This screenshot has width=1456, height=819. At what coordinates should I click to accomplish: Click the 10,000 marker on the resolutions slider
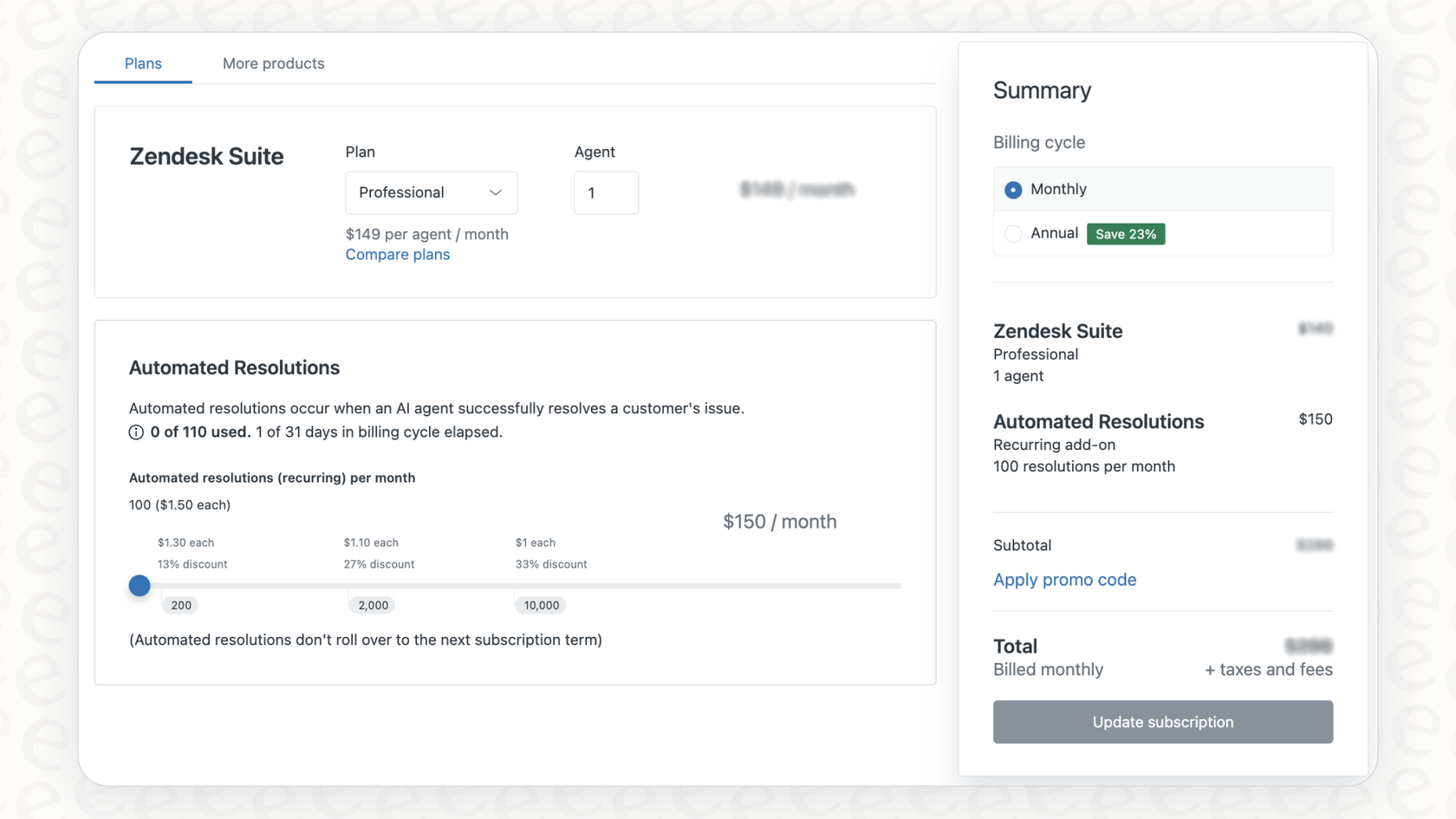pos(540,605)
